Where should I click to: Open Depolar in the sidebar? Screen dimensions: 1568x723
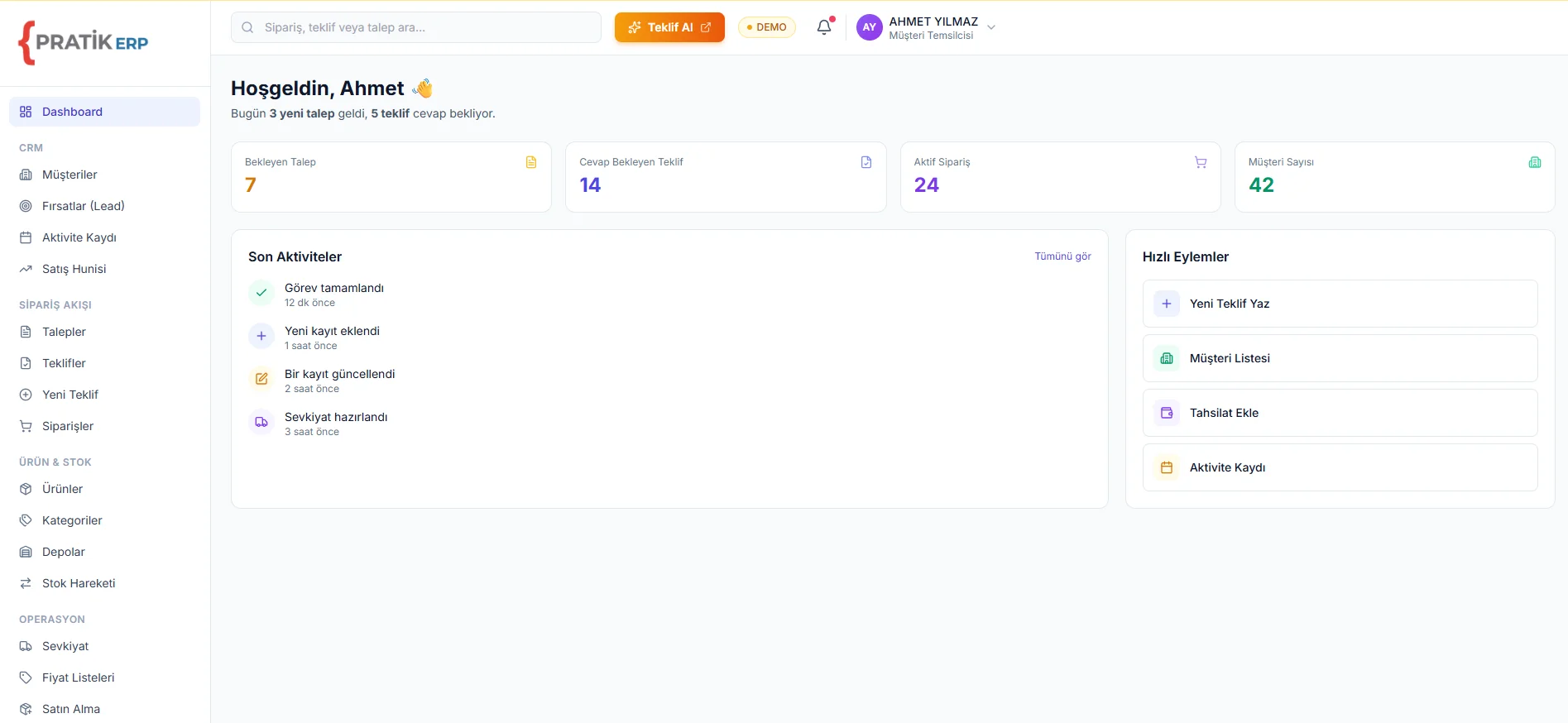tap(104, 552)
